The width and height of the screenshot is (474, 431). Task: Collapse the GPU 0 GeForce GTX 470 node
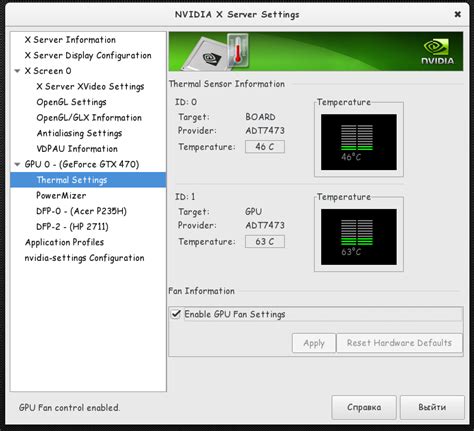17,164
